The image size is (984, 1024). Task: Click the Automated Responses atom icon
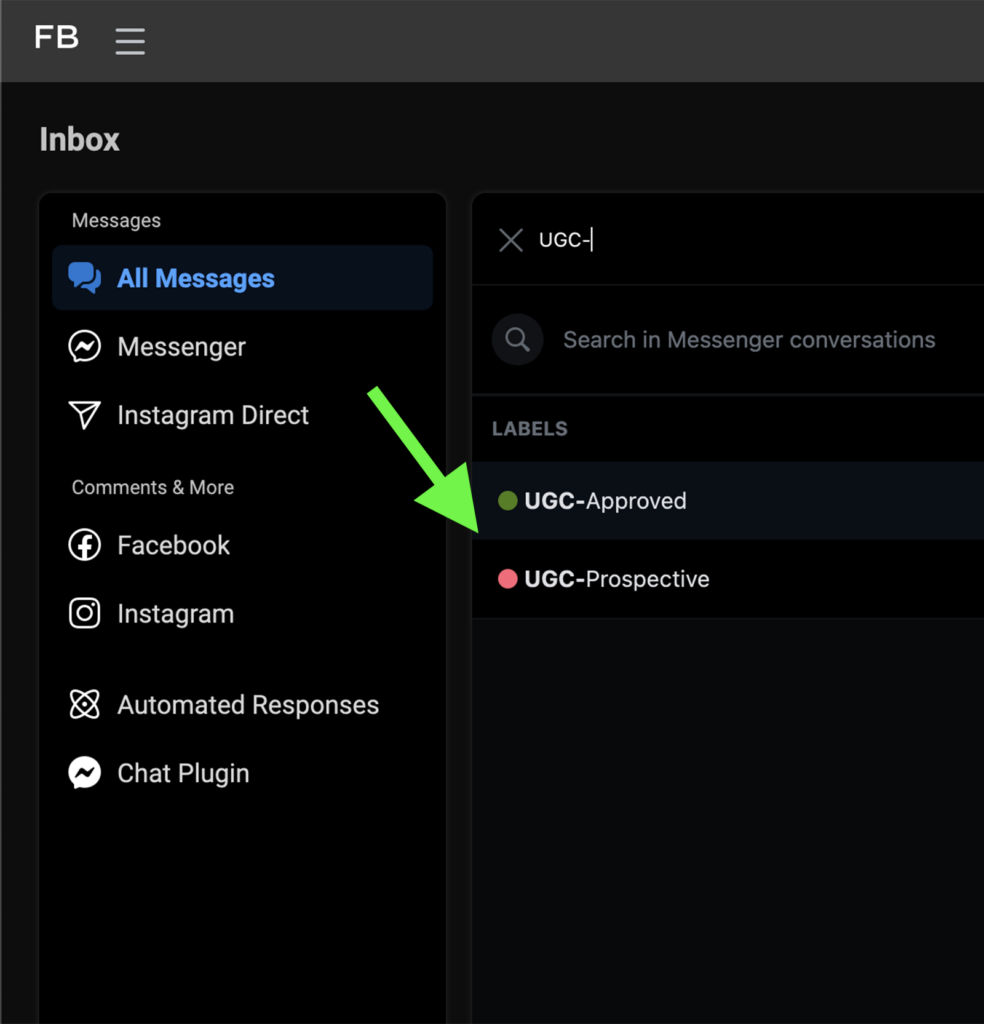pos(84,704)
